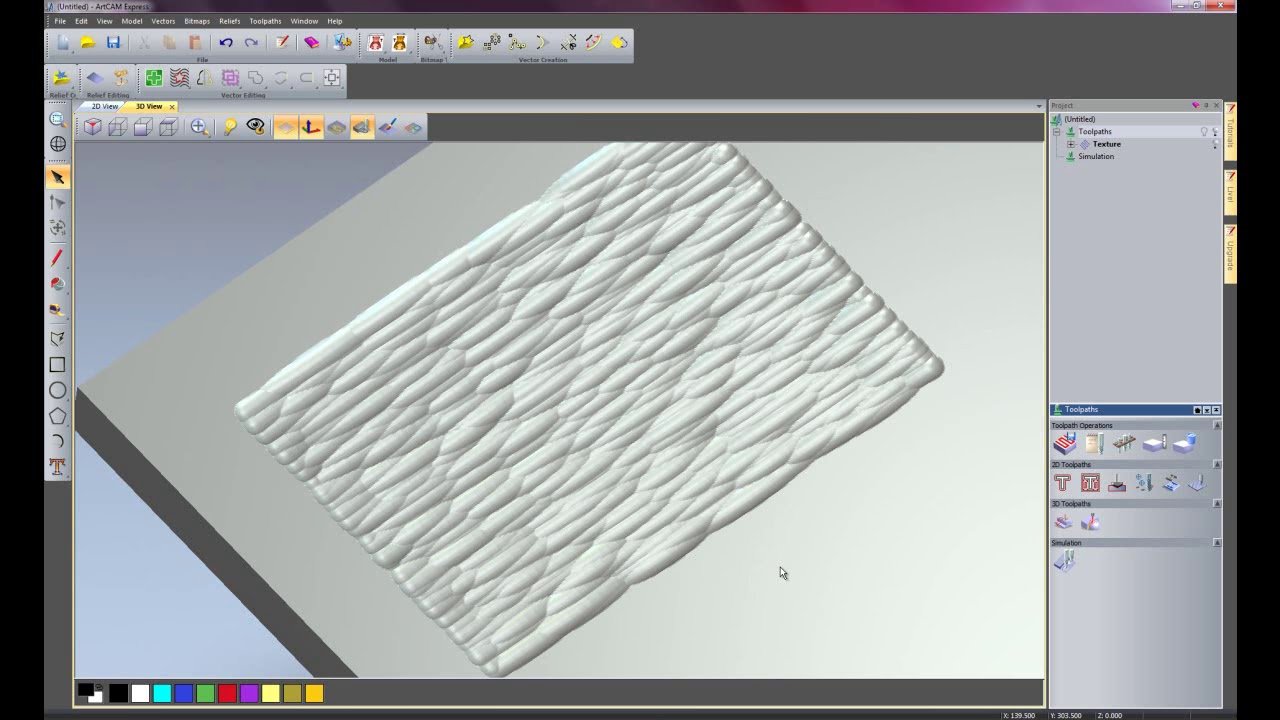Toggle Toolpaths visibility lightbulb in Project tree

1204,132
